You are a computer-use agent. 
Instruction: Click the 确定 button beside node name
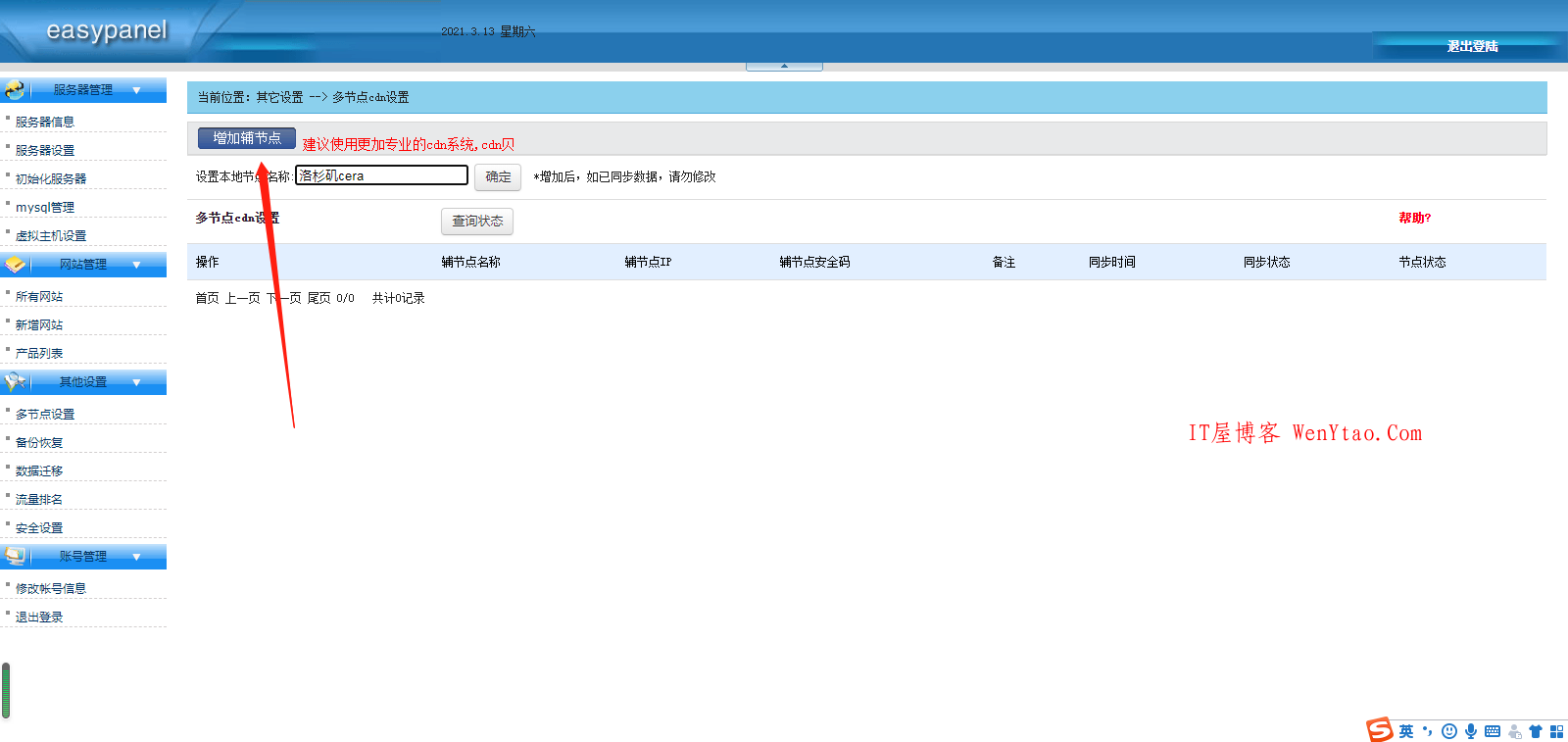[x=498, y=177]
